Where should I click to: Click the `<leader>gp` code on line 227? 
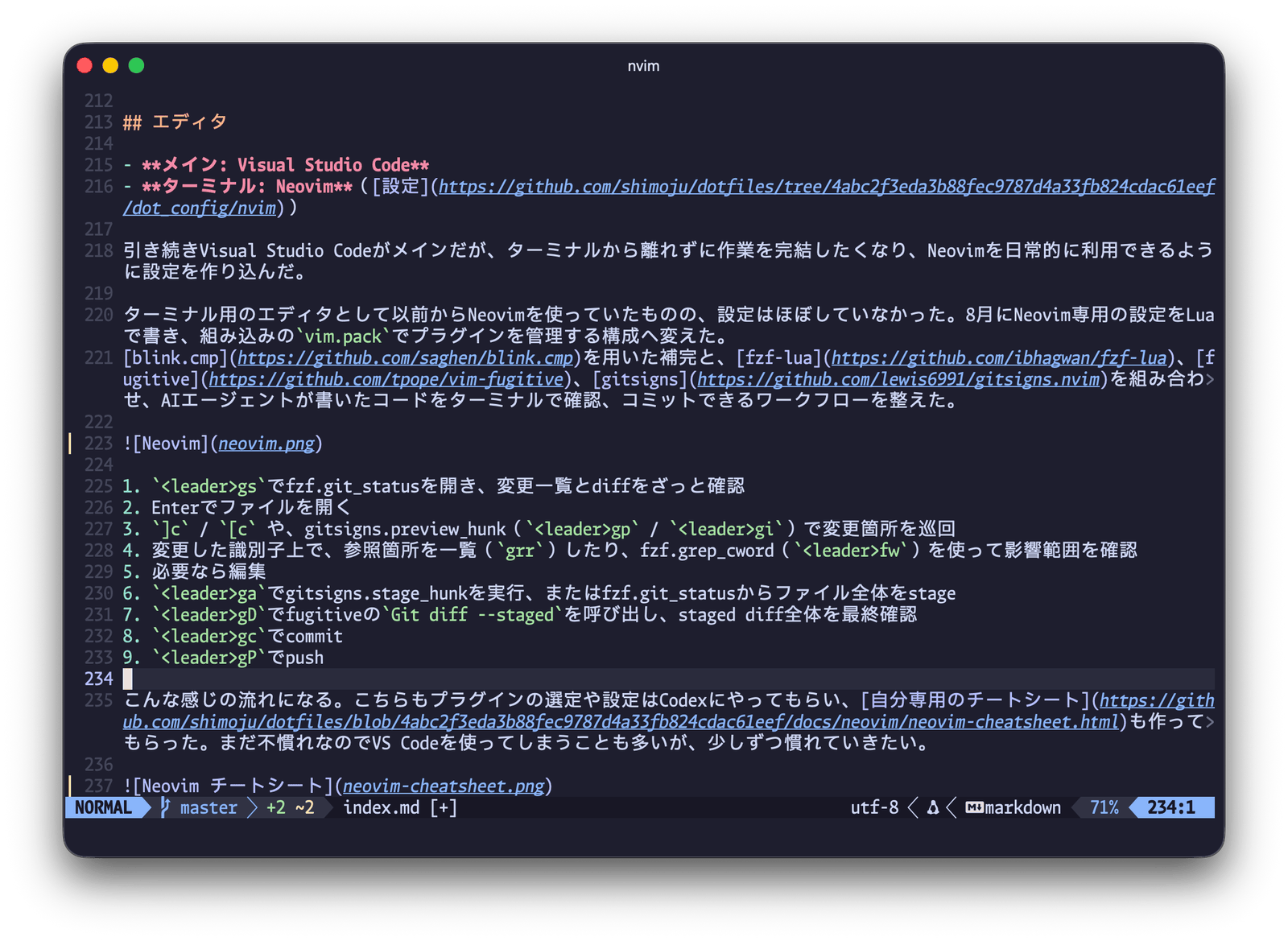click(x=582, y=529)
